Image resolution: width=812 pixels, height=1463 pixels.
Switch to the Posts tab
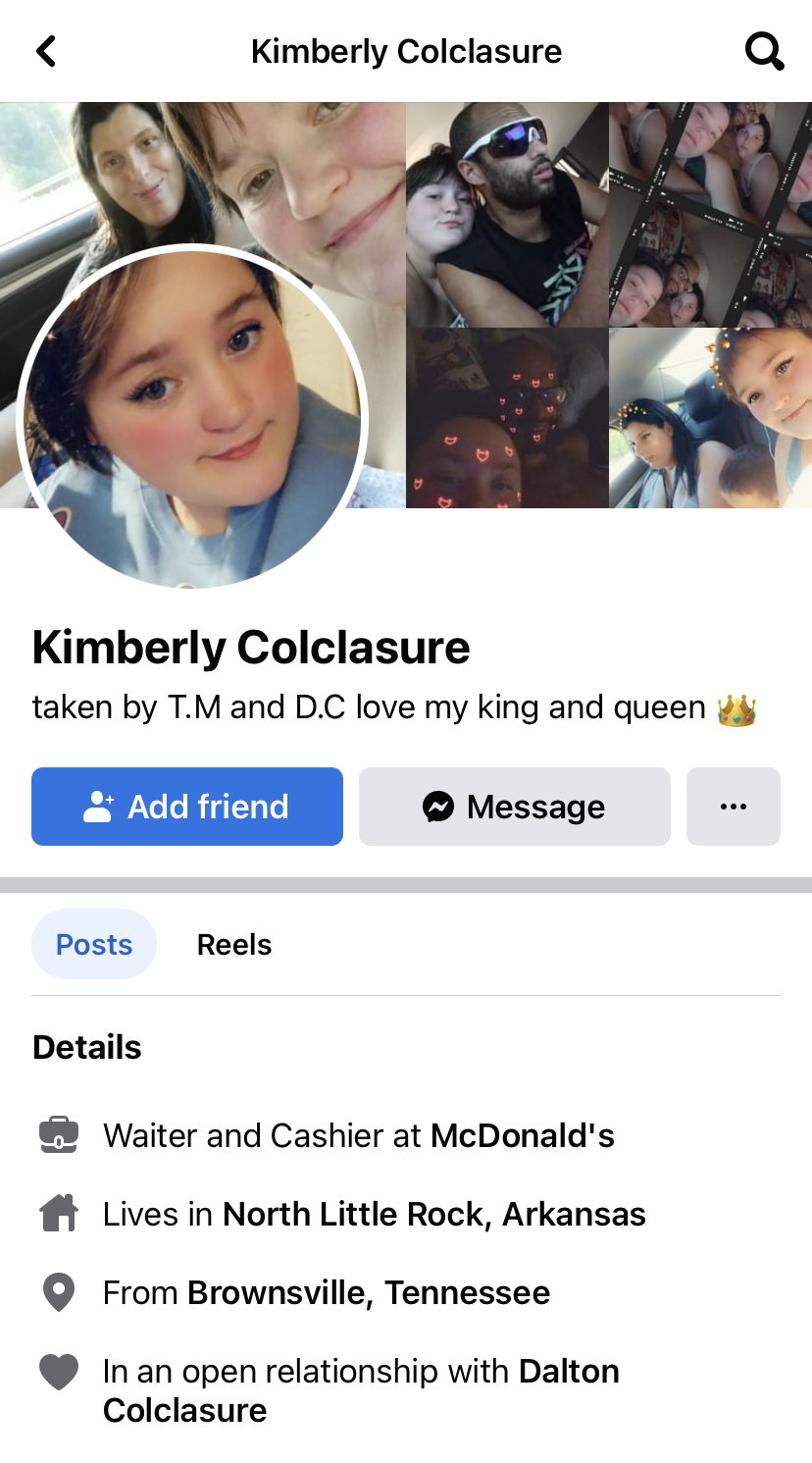click(x=94, y=944)
